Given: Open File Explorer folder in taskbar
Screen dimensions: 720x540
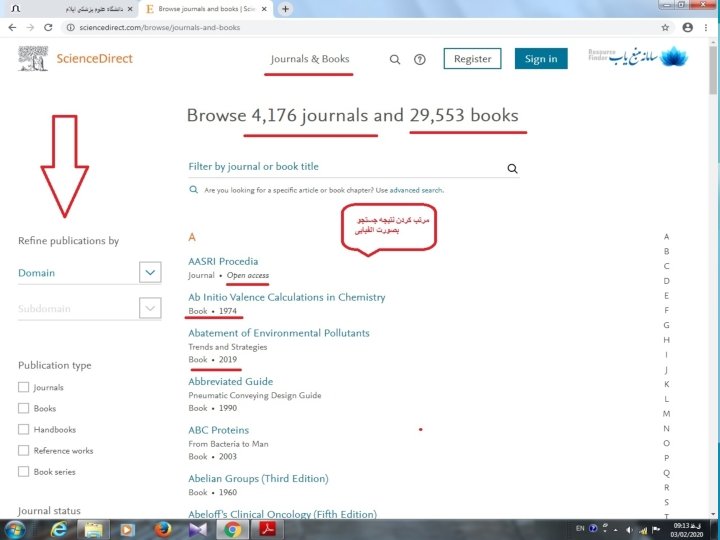Looking at the screenshot, I should click(x=93, y=530).
